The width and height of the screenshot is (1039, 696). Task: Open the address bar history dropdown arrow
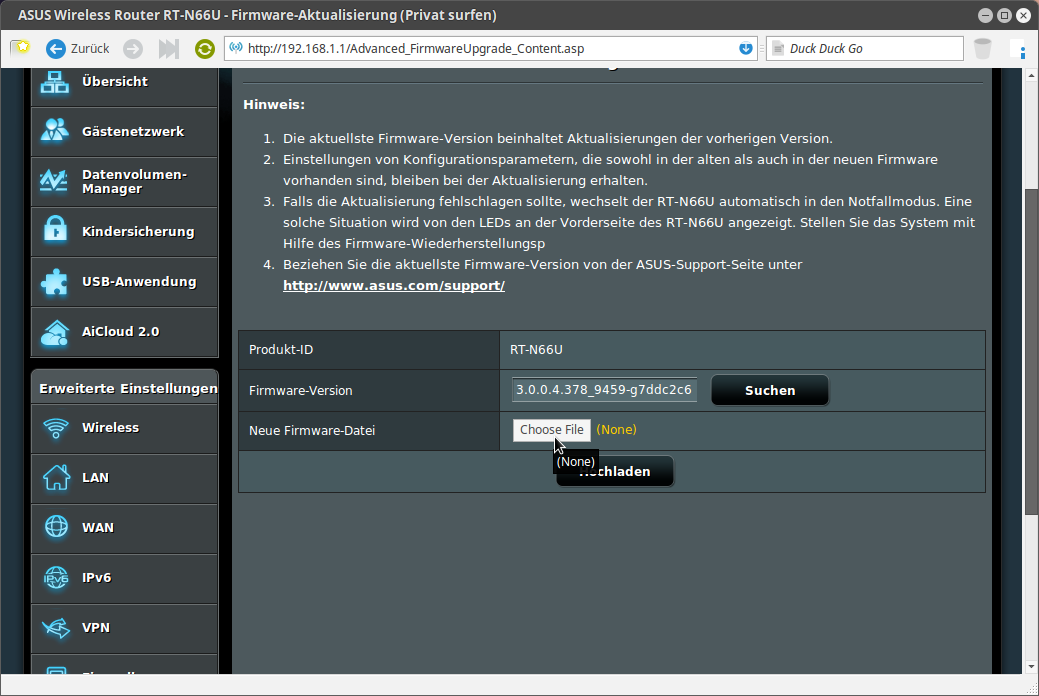click(745, 48)
